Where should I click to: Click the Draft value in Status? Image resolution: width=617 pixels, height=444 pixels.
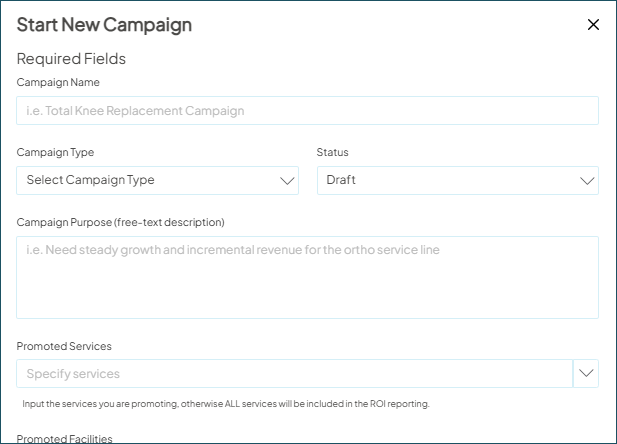tap(341, 181)
